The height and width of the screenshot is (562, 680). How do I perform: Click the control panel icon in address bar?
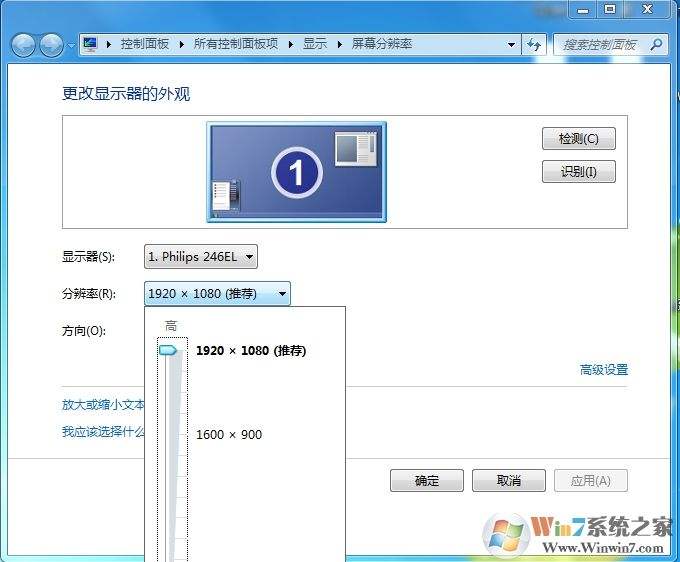tap(90, 44)
